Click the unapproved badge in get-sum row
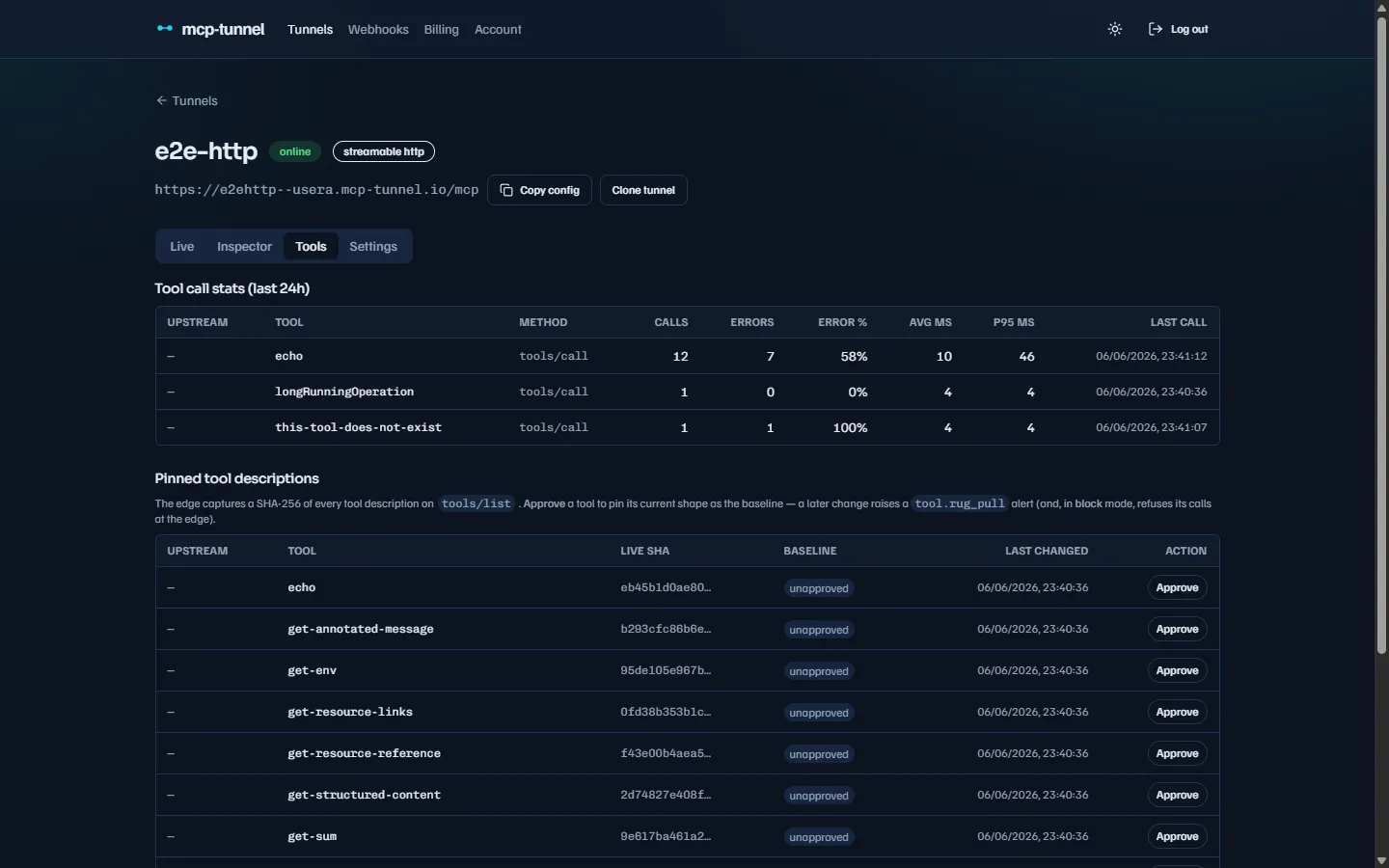 click(819, 837)
